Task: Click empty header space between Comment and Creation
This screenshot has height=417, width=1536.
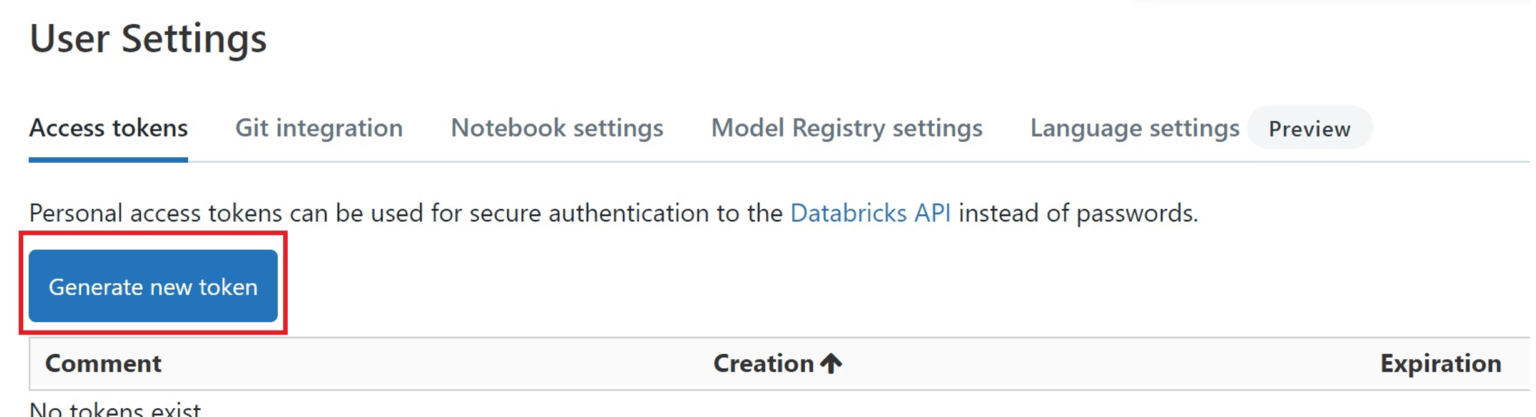Action: 430,364
